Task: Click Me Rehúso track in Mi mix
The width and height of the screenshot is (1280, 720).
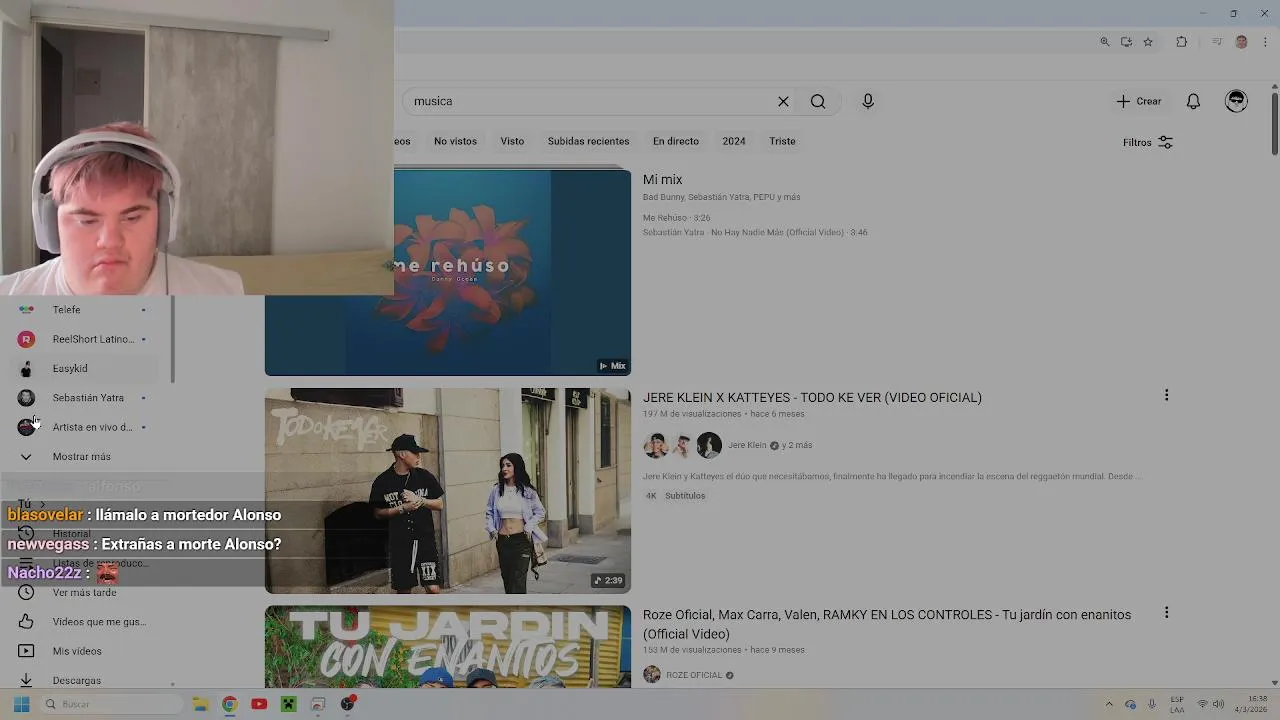Action: pyautogui.click(x=676, y=217)
